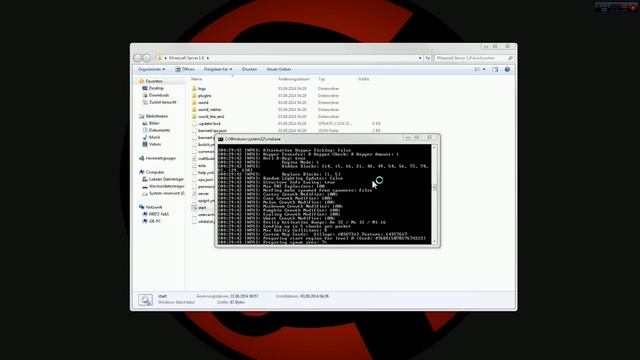
Task: Click the Öffnen toolbar button
Action: coord(185,69)
